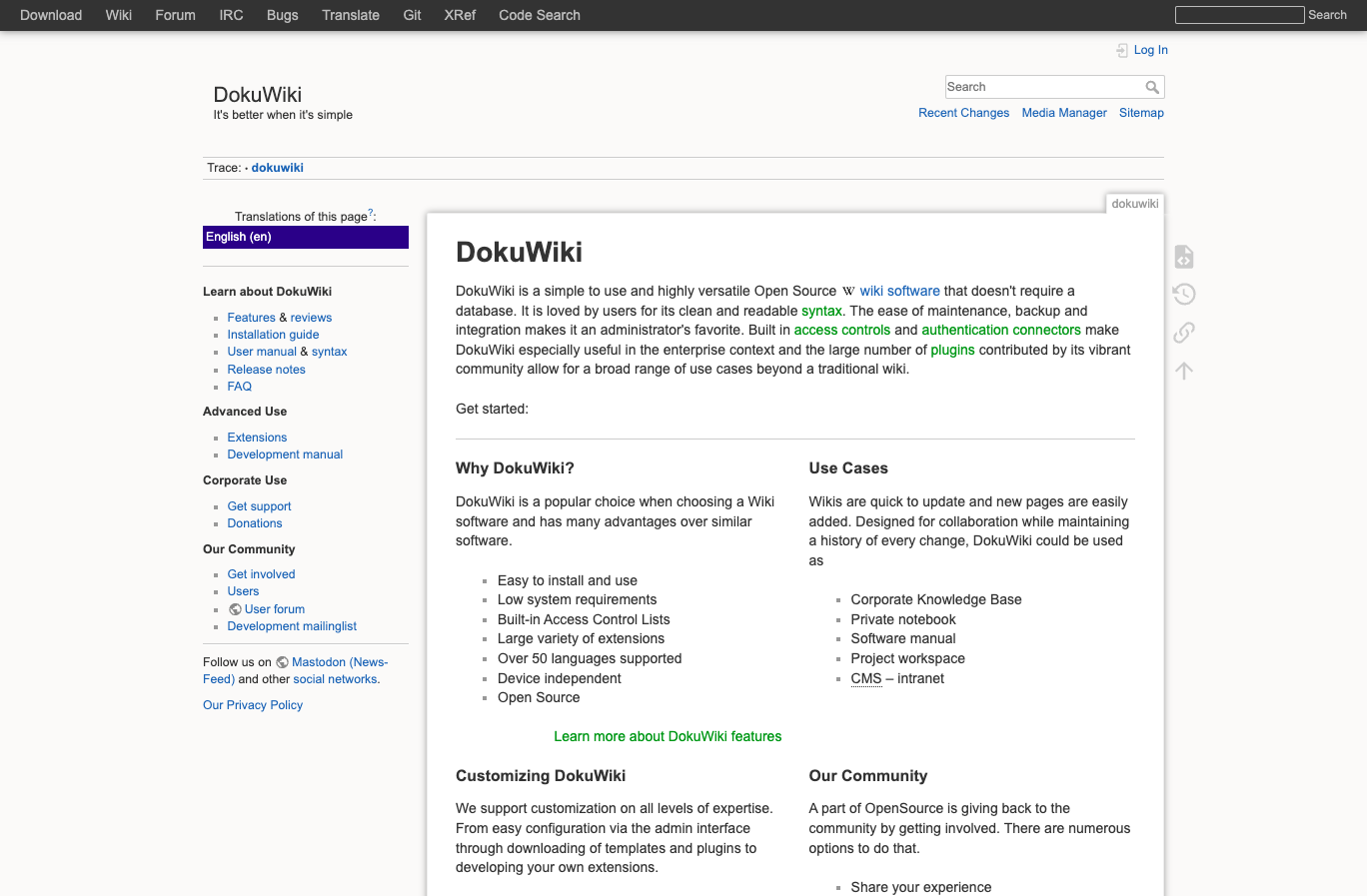Click the dokuwiki link in the Trace breadcrumb
The height and width of the screenshot is (896, 1367).
tap(277, 168)
